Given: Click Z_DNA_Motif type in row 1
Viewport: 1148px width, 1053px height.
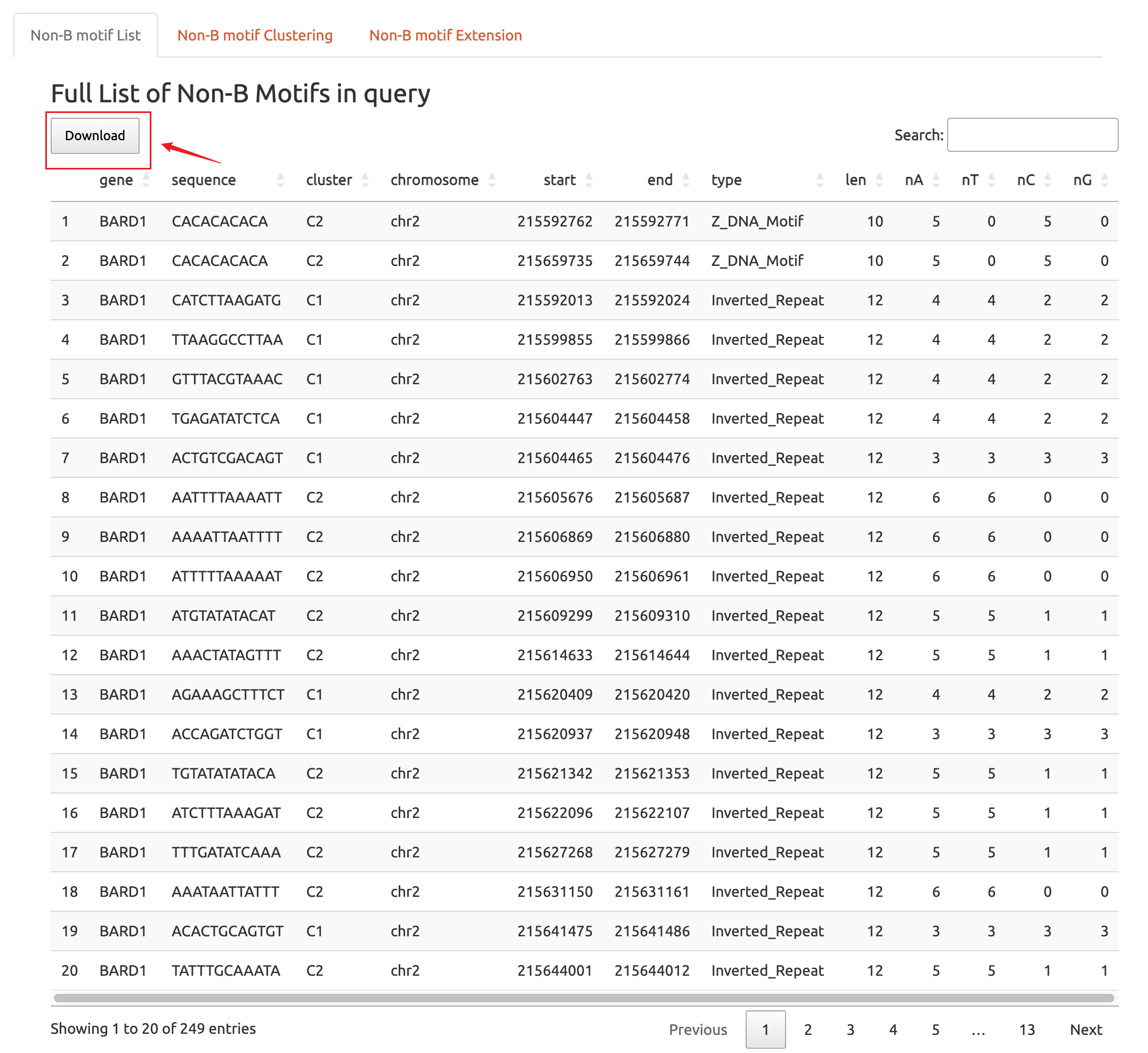Looking at the screenshot, I should (757, 222).
